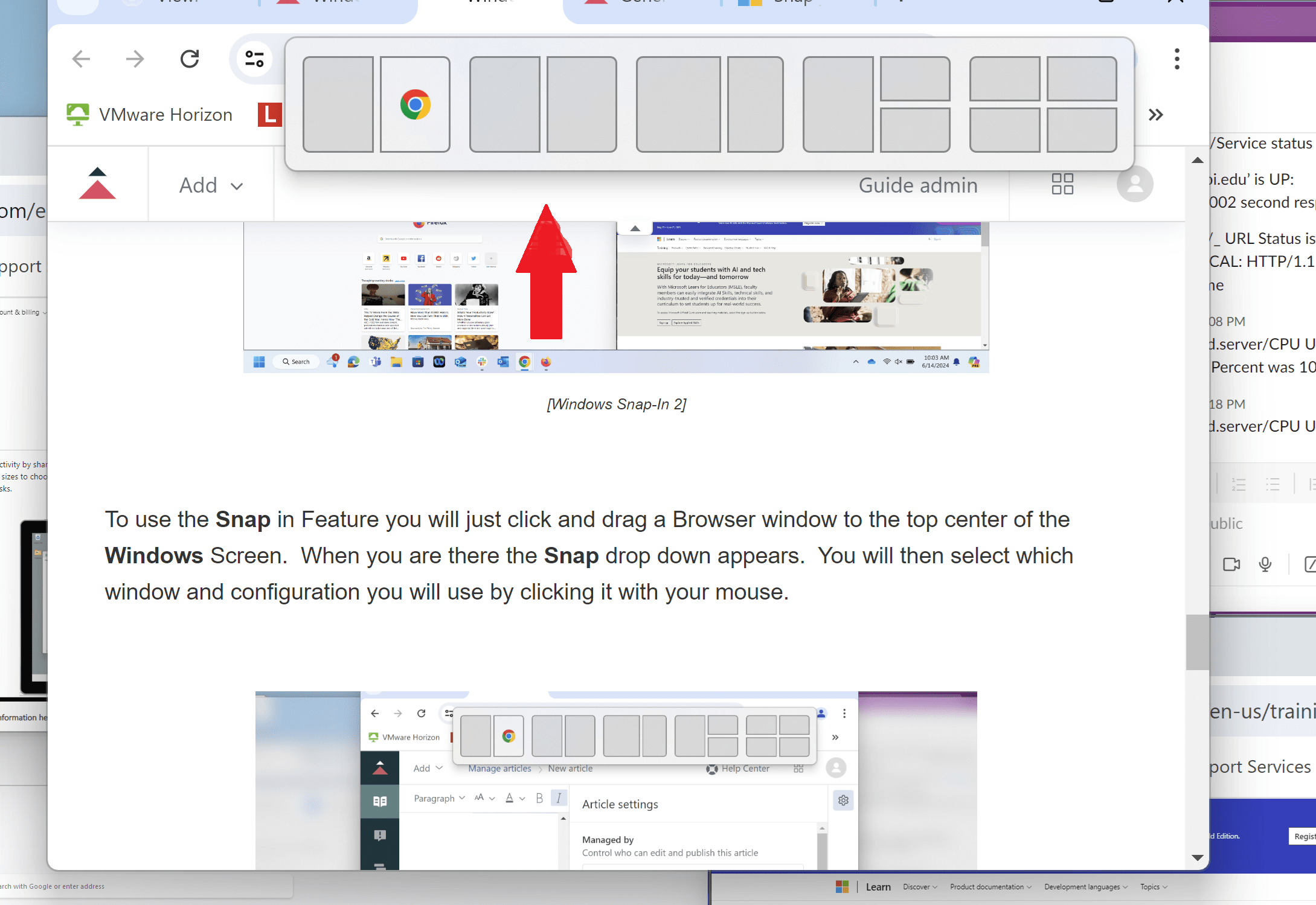Show more bookmarks with double chevron
Image resolution: width=1316 pixels, height=905 pixels.
pos(1155,115)
